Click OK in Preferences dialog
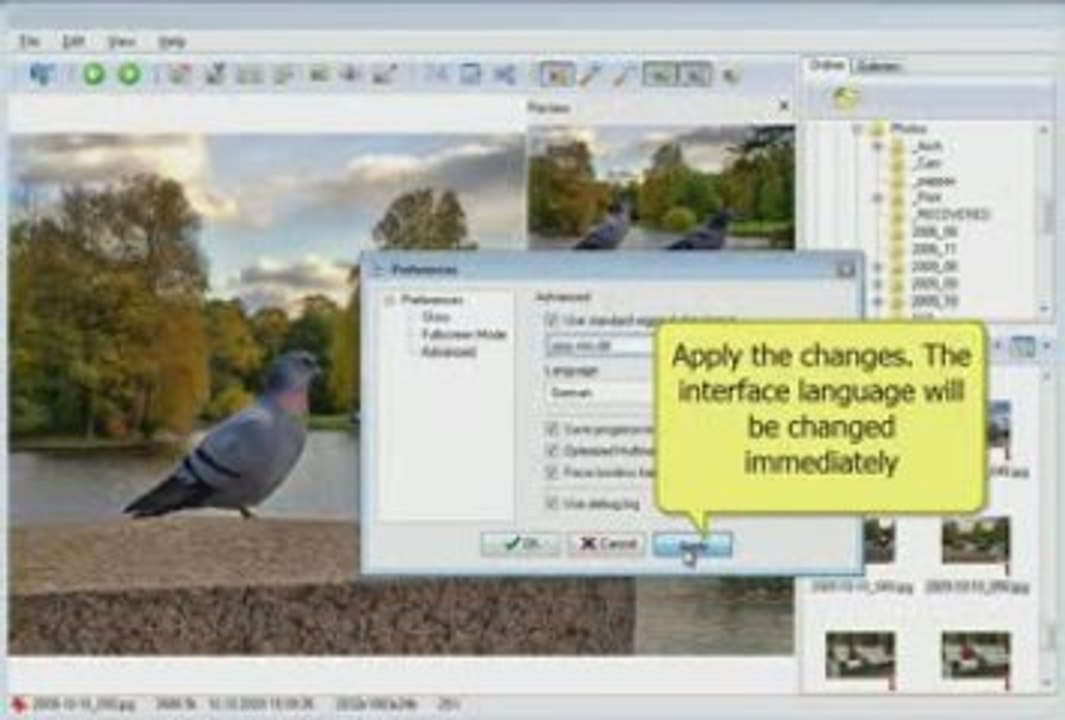The width and height of the screenshot is (1065, 720). click(521, 543)
